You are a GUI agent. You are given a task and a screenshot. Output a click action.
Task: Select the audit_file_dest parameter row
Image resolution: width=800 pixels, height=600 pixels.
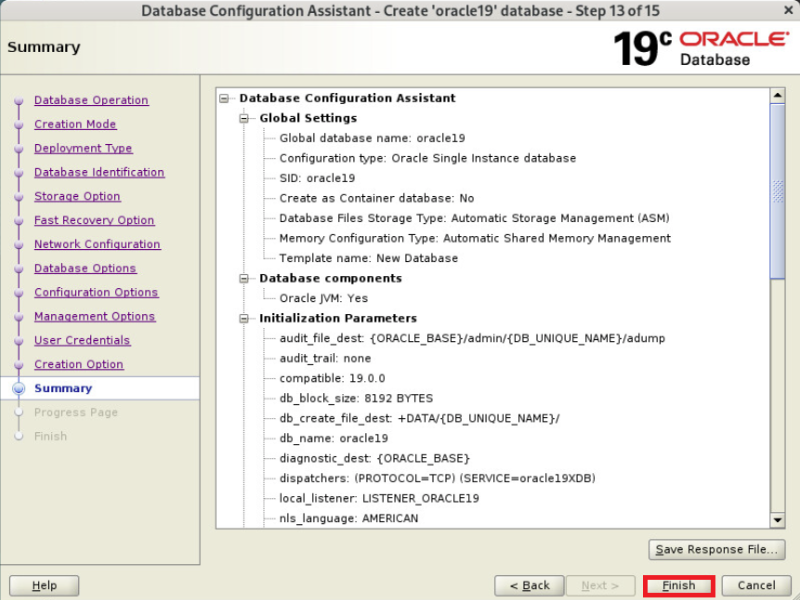pos(472,338)
